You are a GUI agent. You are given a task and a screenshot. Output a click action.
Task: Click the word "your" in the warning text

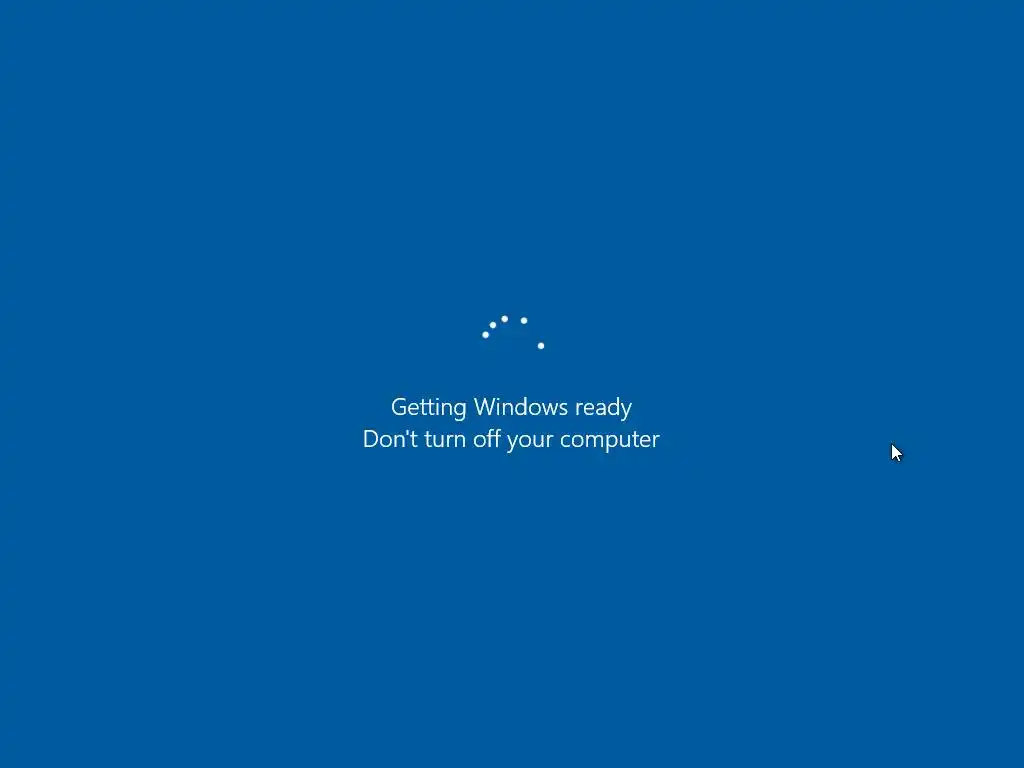click(x=530, y=441)
